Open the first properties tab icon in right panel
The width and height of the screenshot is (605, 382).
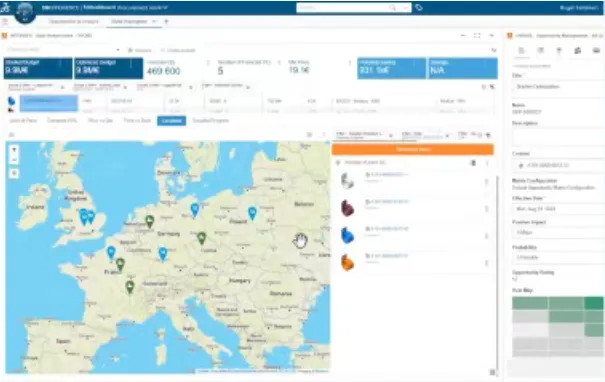521,51
